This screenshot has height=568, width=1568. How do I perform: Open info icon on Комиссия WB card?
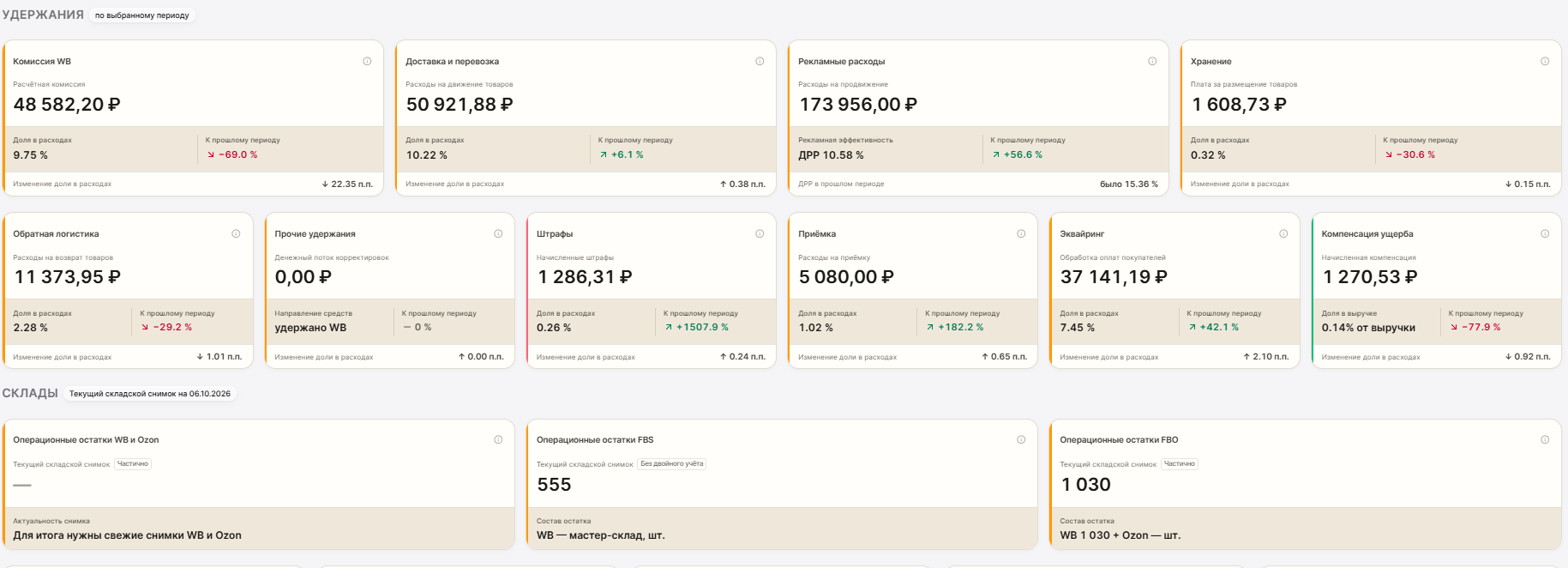point(367,61)
